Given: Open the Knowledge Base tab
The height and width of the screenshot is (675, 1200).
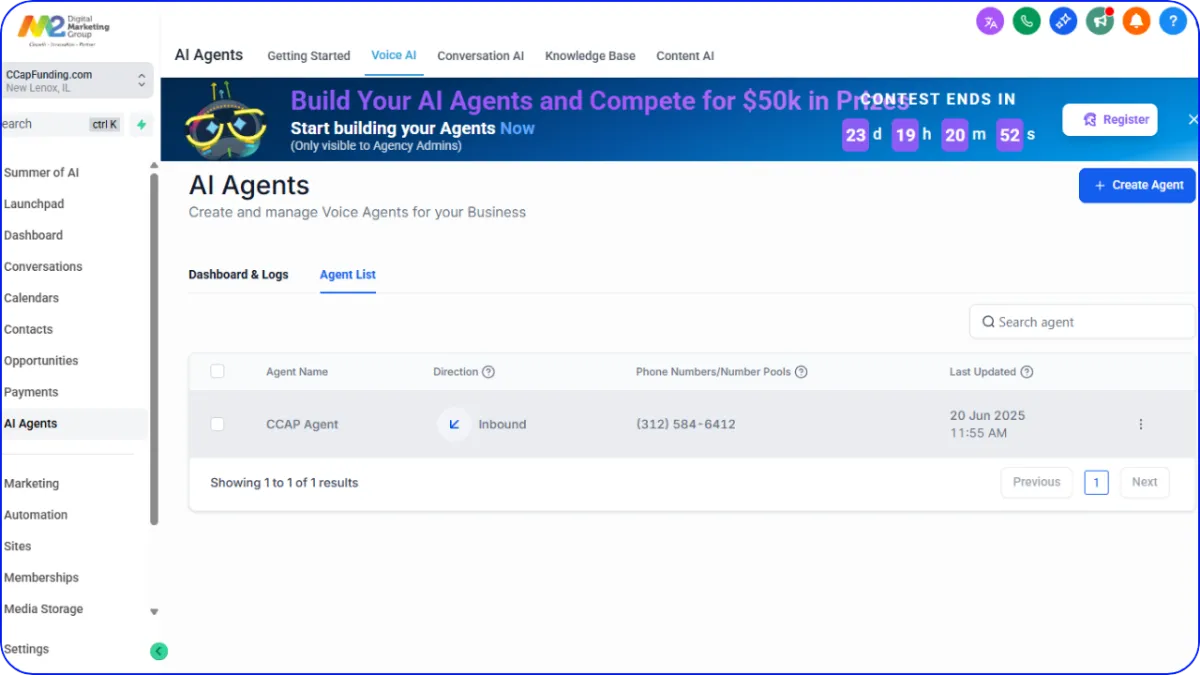Looking at the screenshot, I should tap(590, 56).
